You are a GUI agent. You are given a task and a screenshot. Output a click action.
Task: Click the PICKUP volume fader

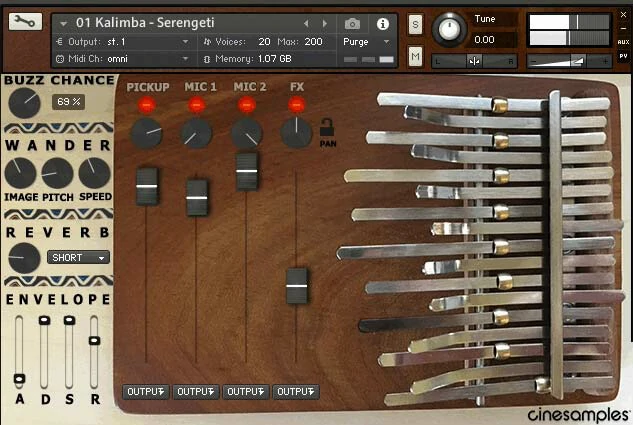(x=147, y=186)
